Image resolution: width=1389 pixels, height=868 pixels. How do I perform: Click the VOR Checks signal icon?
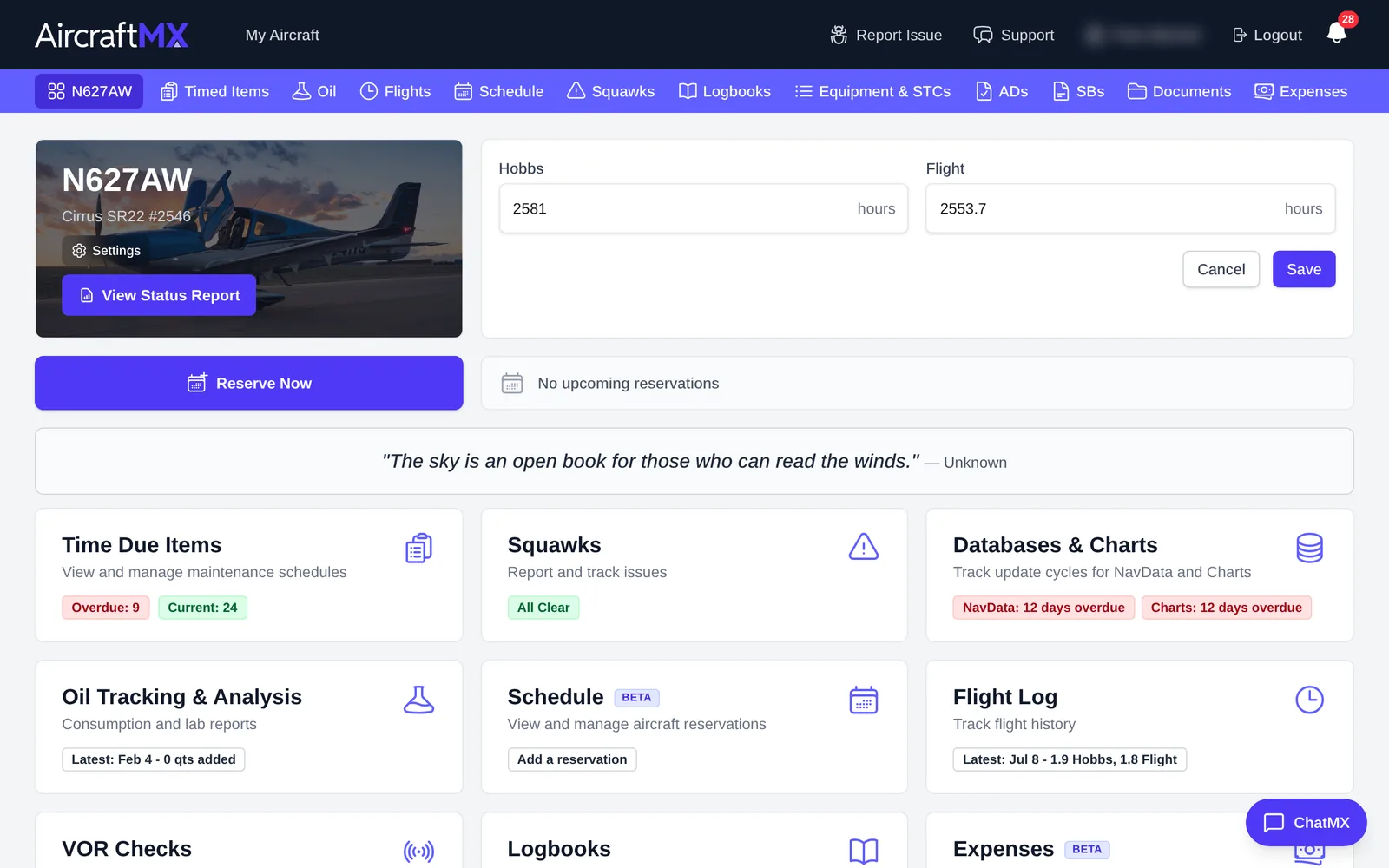click(x=418, y=852)
